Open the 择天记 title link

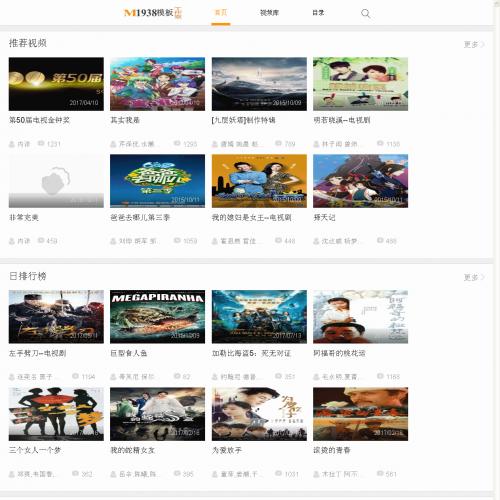point(324,217)
